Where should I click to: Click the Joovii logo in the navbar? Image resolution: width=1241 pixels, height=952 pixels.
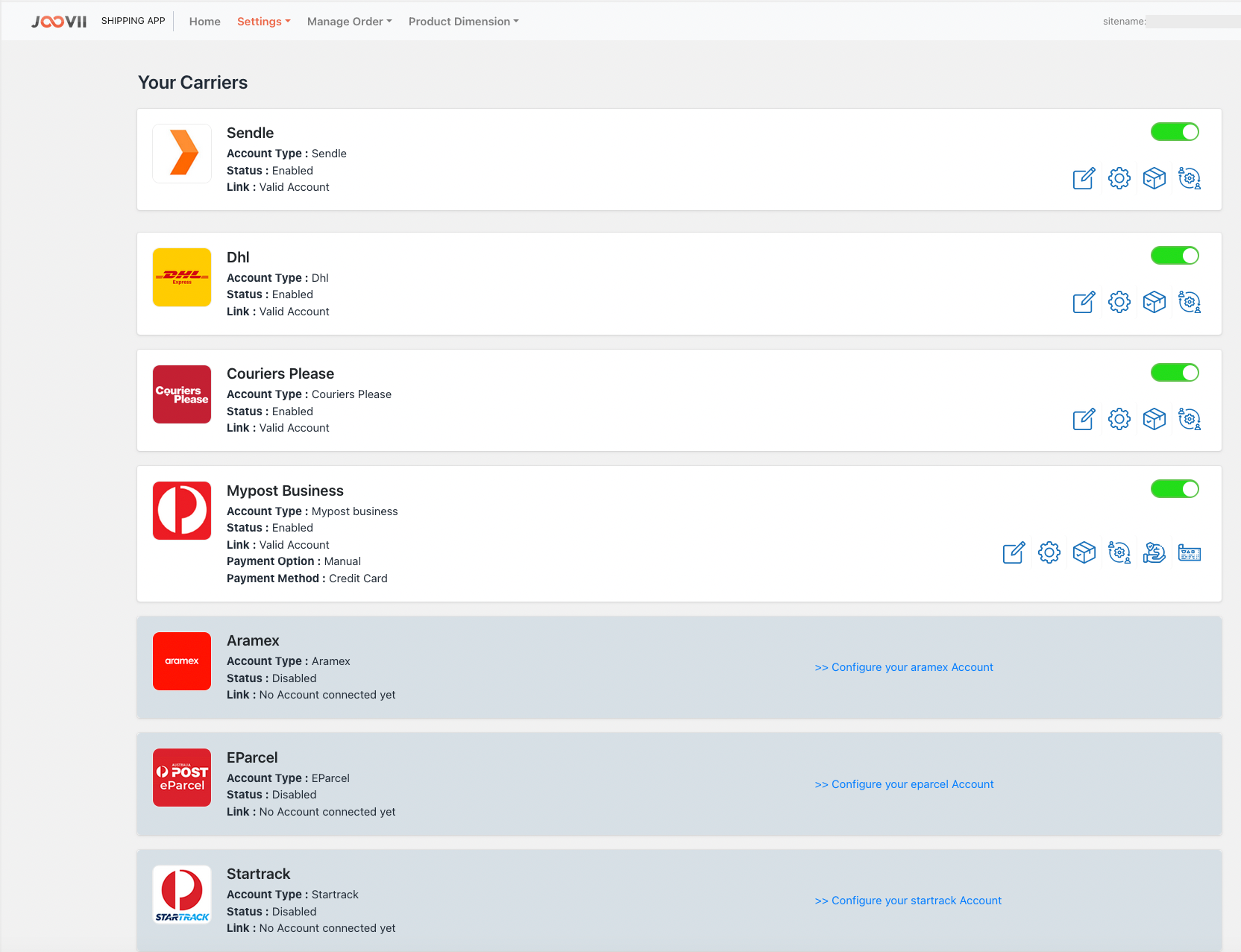(x=59, y=22)
